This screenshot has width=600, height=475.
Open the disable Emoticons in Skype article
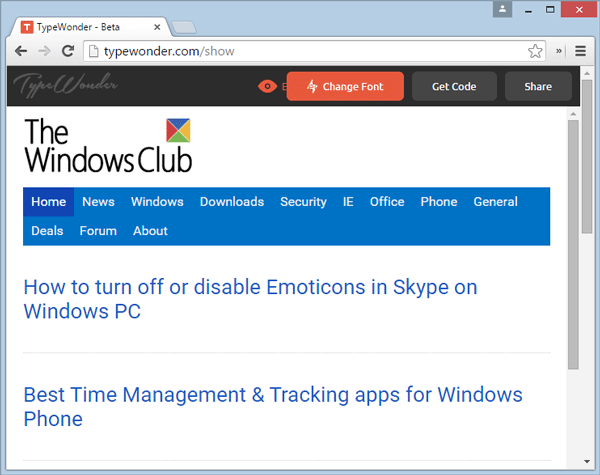[250, 299]
